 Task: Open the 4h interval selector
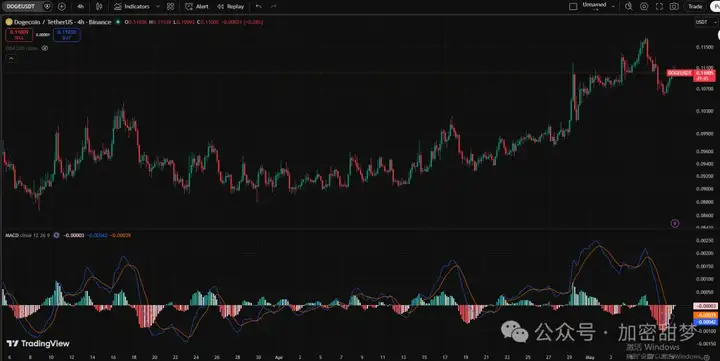pyautogui.click(x=80, y=6)
